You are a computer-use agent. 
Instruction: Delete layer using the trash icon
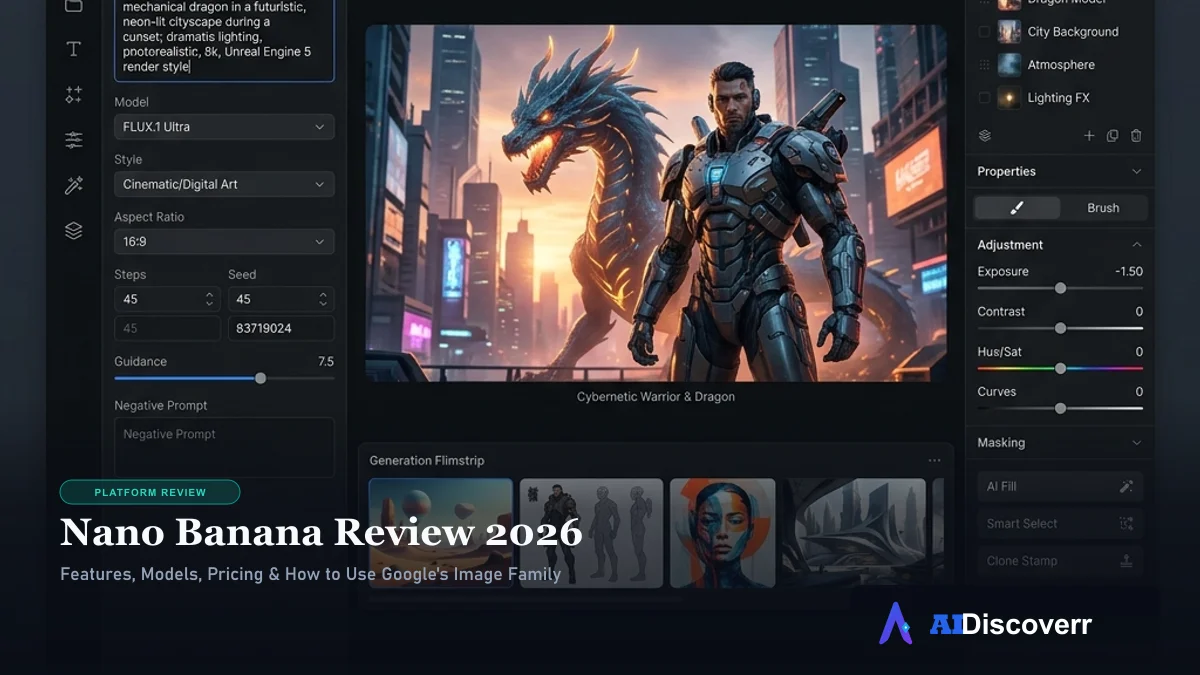pyautogui.click(x=1136, y=136)
